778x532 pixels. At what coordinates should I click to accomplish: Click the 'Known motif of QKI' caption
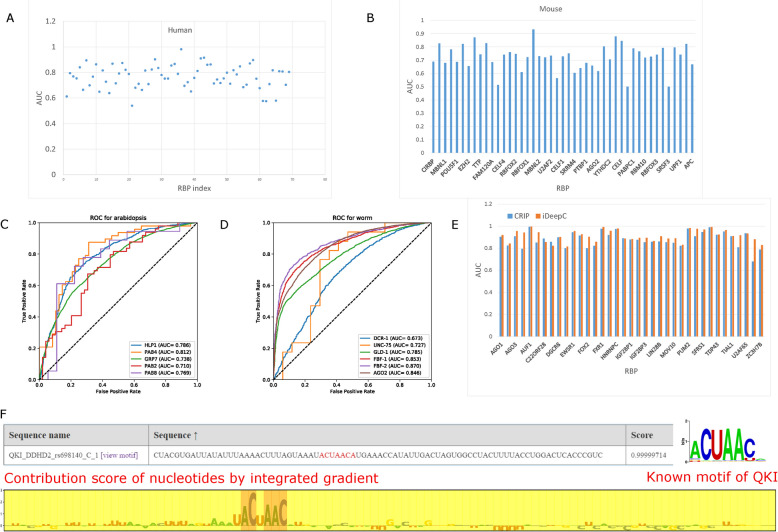712,477
